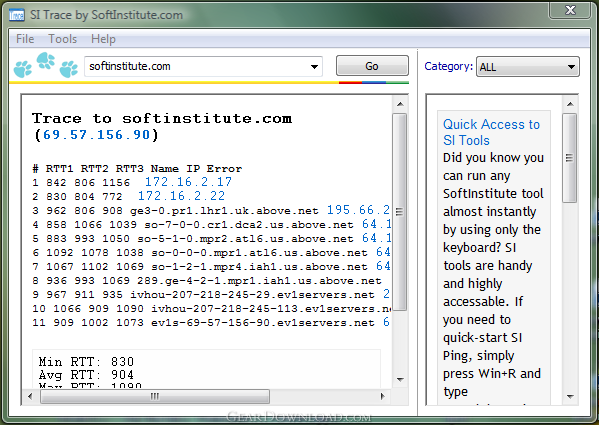Click the 69.57.156.90 IP link
599x425 pixels.
click(x=96, y=135)
